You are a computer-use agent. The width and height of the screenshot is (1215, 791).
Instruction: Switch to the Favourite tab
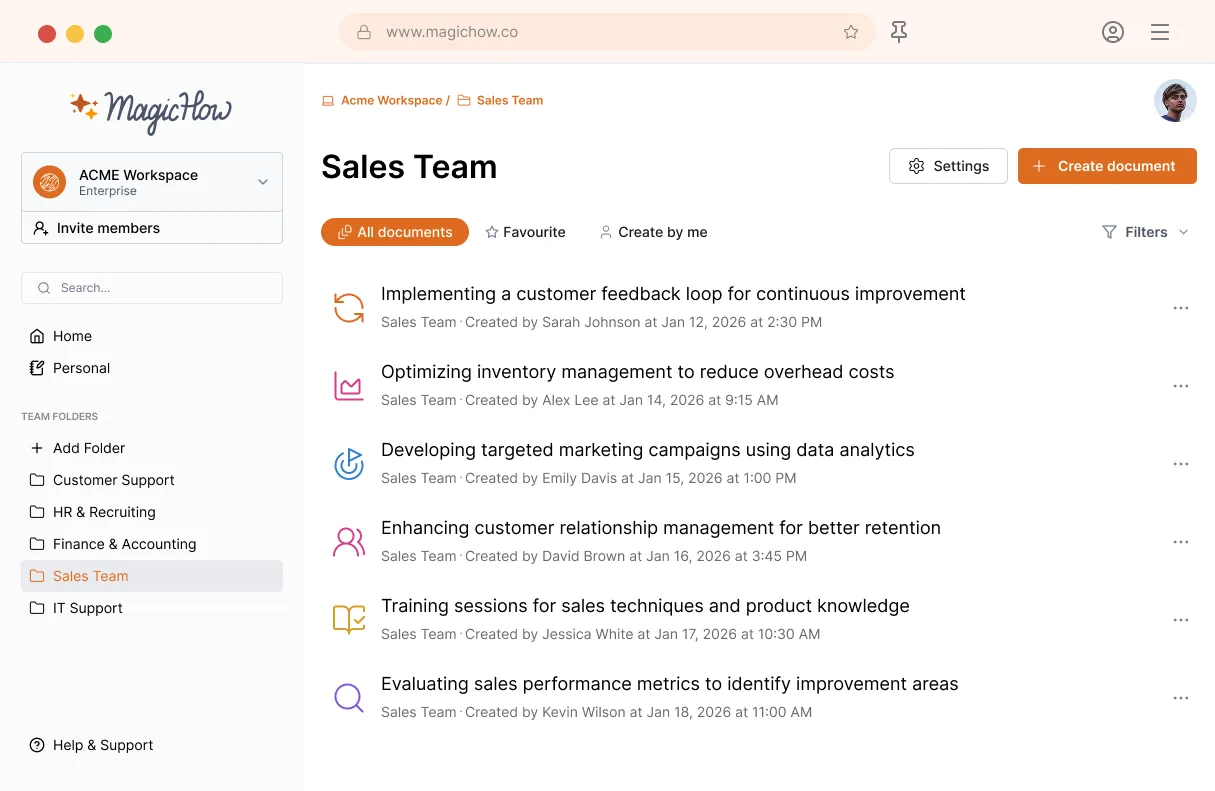[x=525, y=232]
